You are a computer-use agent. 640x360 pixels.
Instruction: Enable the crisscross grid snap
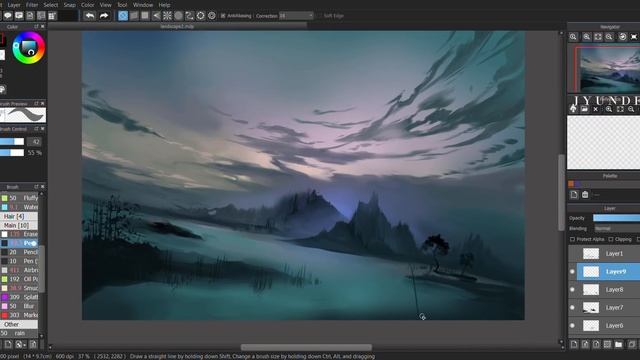(145, 16)
